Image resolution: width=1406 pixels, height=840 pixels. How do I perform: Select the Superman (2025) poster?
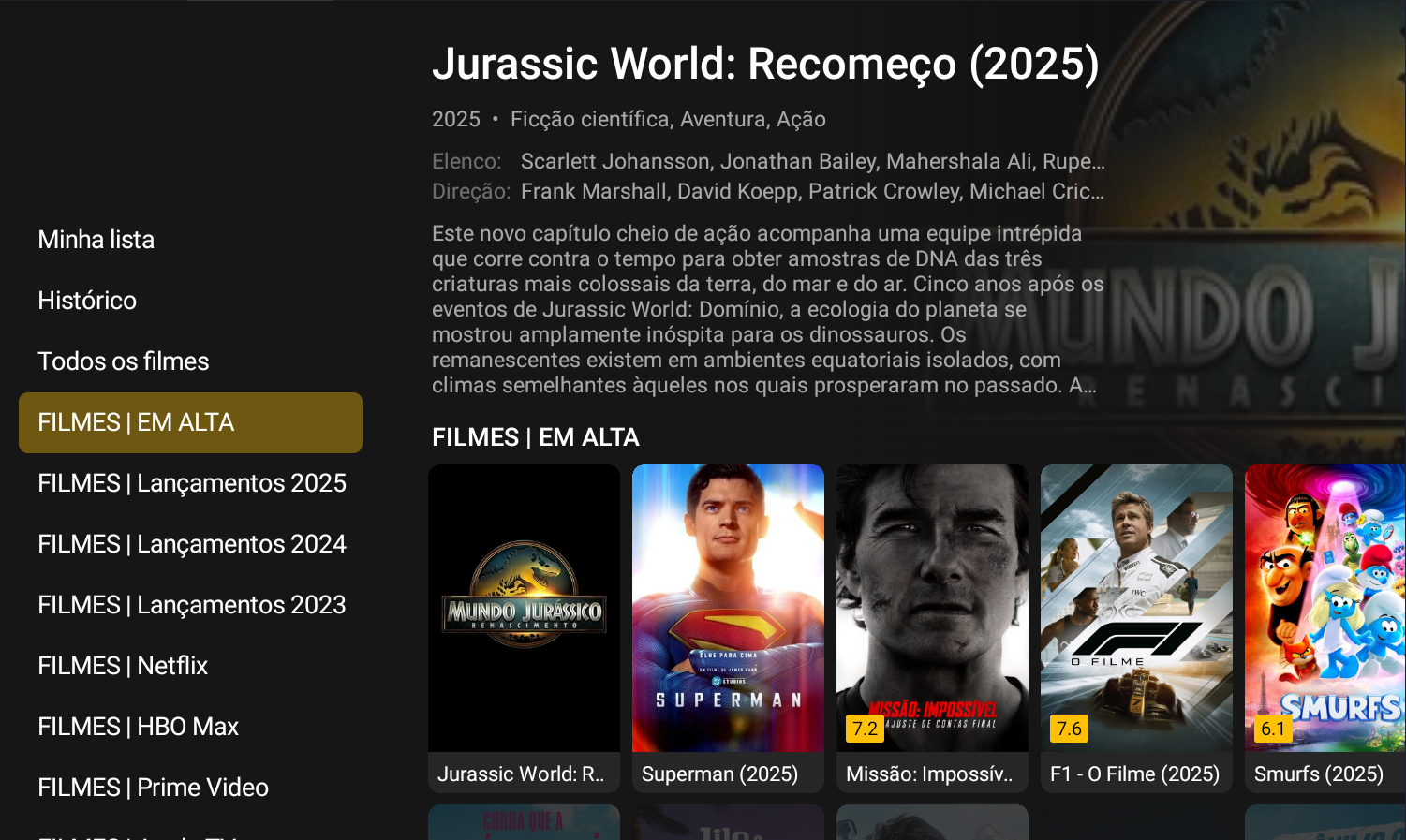[x=728, y=609]
